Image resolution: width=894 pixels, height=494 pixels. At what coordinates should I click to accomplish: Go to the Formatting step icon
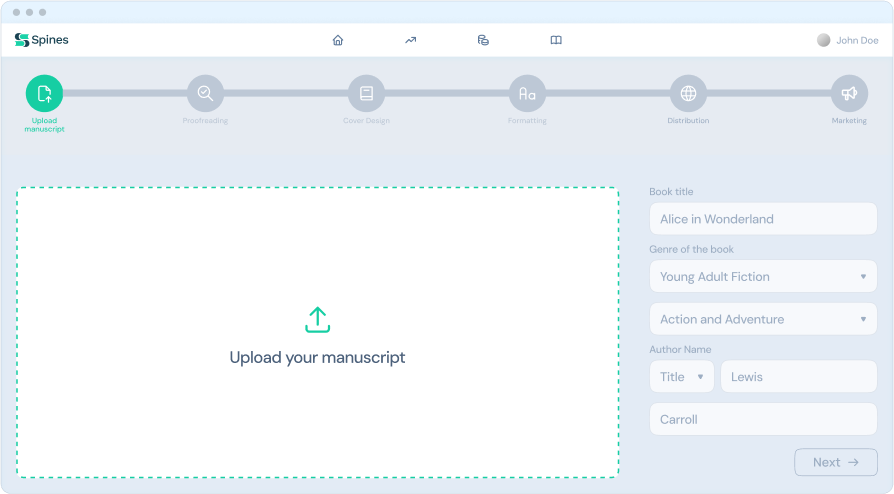527,93
